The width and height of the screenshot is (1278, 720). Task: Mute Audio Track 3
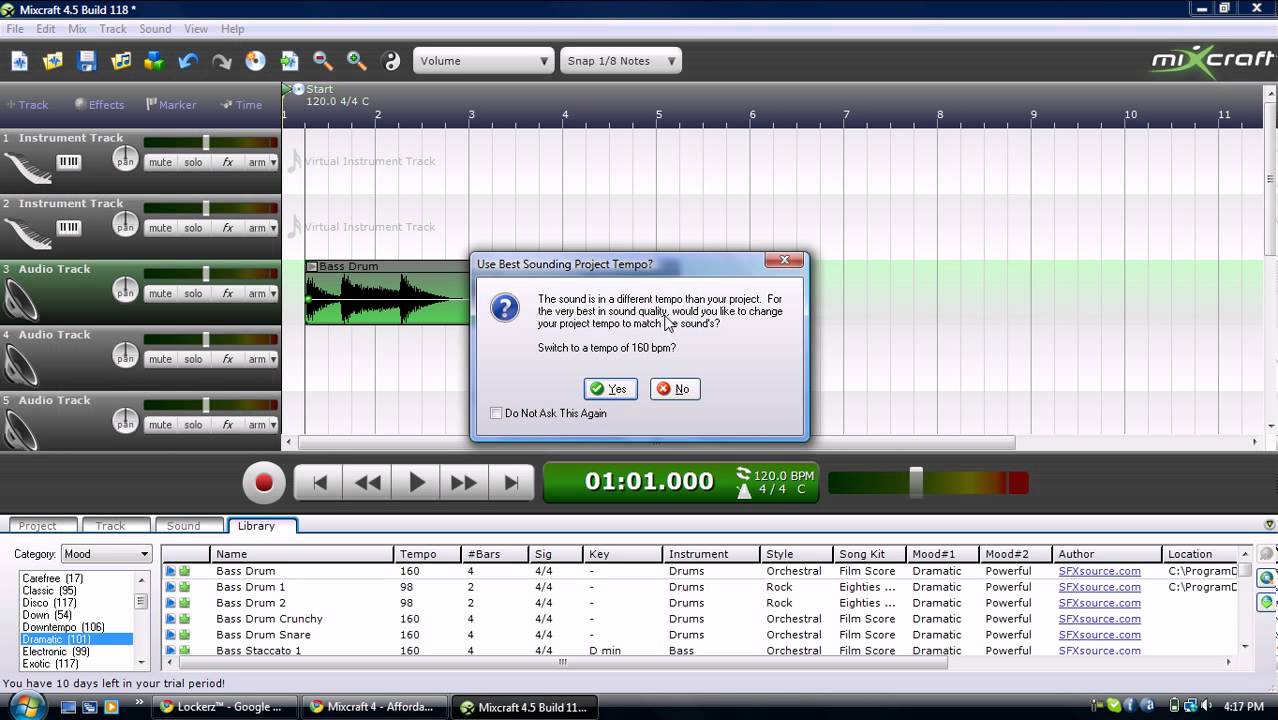160,294
